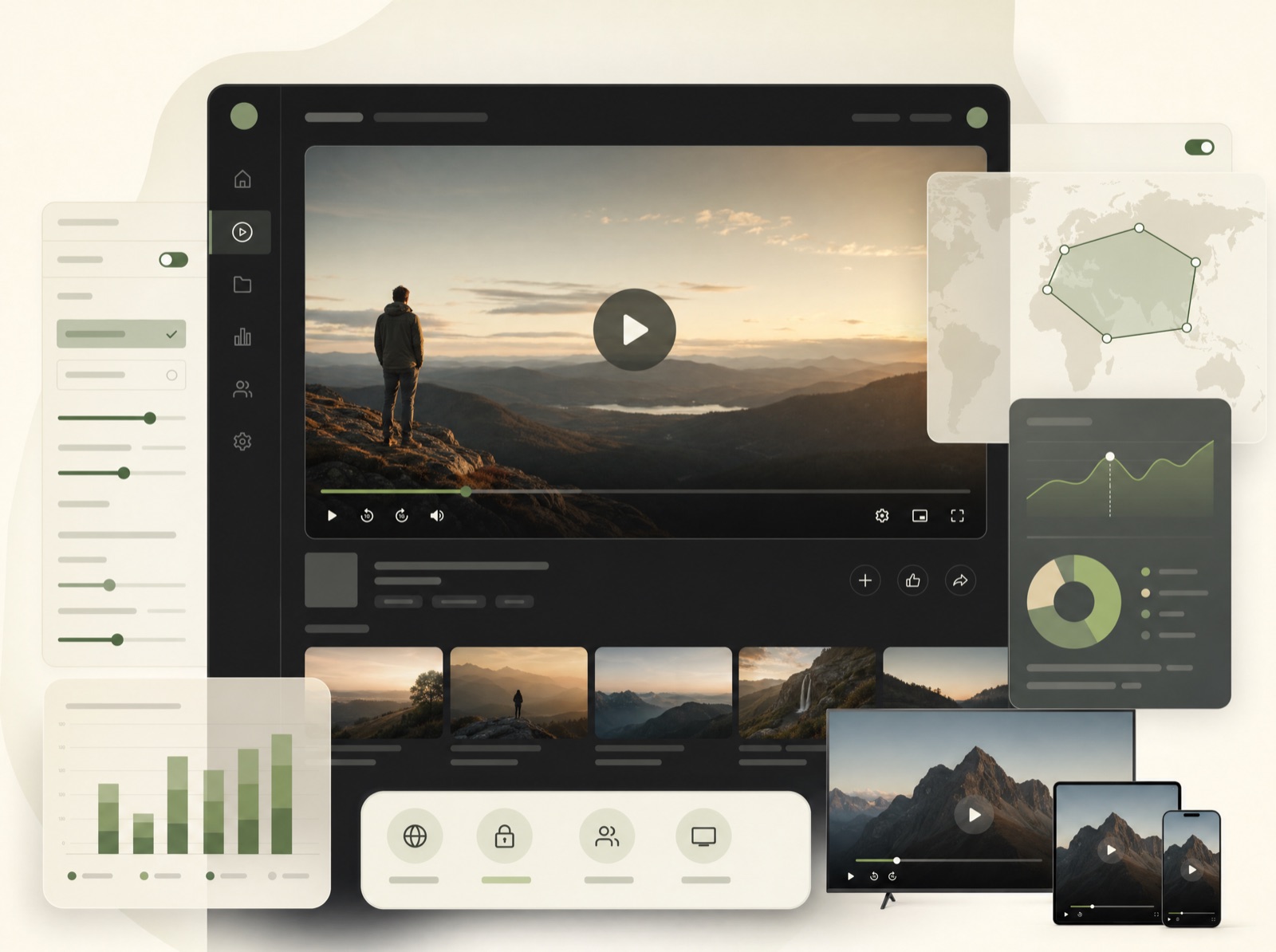The image size is (1276, 952).
Task: Open the tree-on-hill video thumbnail
Action: point(374,692)
